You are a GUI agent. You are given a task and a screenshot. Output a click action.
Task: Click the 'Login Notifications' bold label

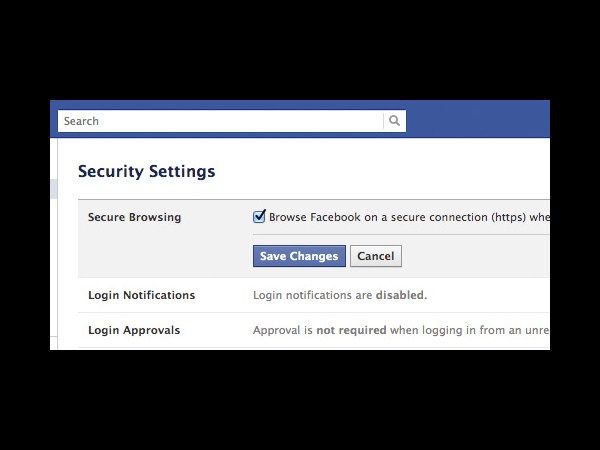coord(142,295)
